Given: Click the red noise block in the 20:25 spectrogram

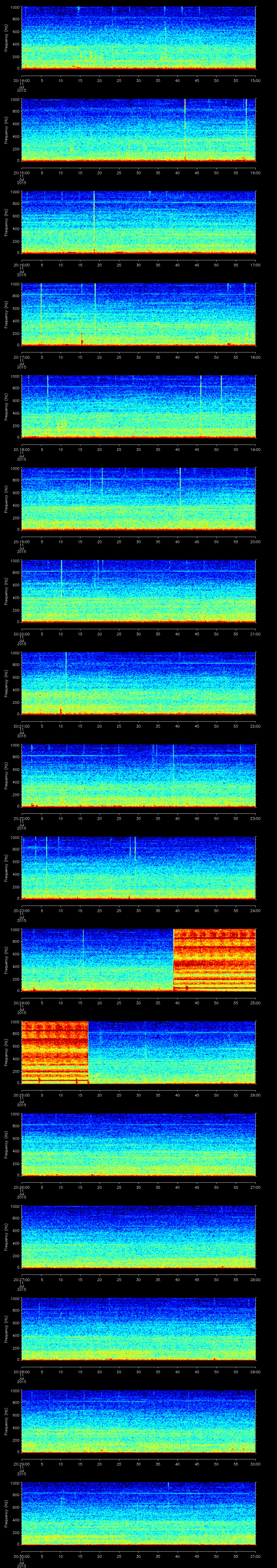Looking at the screenshot, I should (x=55, y=1051).
